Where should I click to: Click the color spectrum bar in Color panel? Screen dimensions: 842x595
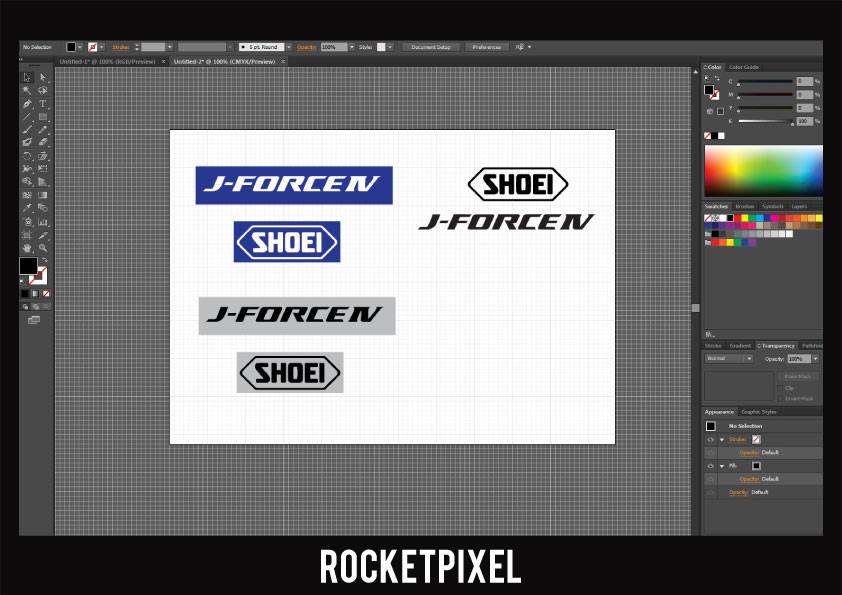point(764,170)
